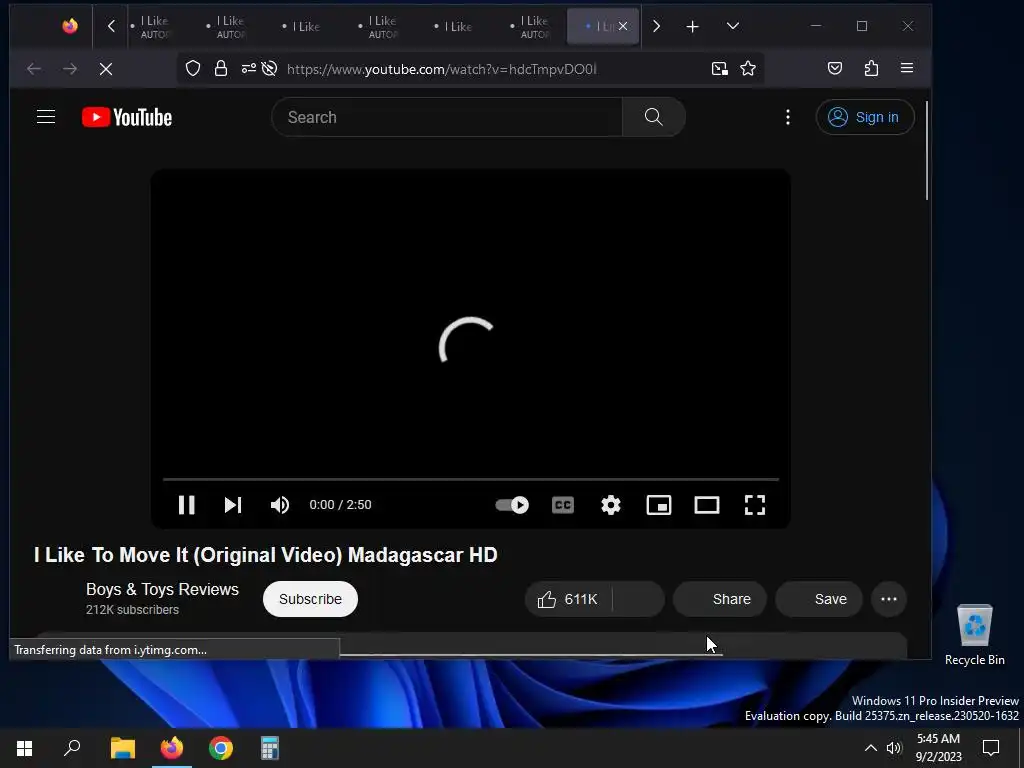The image size is (1024, 768).
Task: Open the Windows notification center
Action: pyautogui.click(x=991, y=748)
